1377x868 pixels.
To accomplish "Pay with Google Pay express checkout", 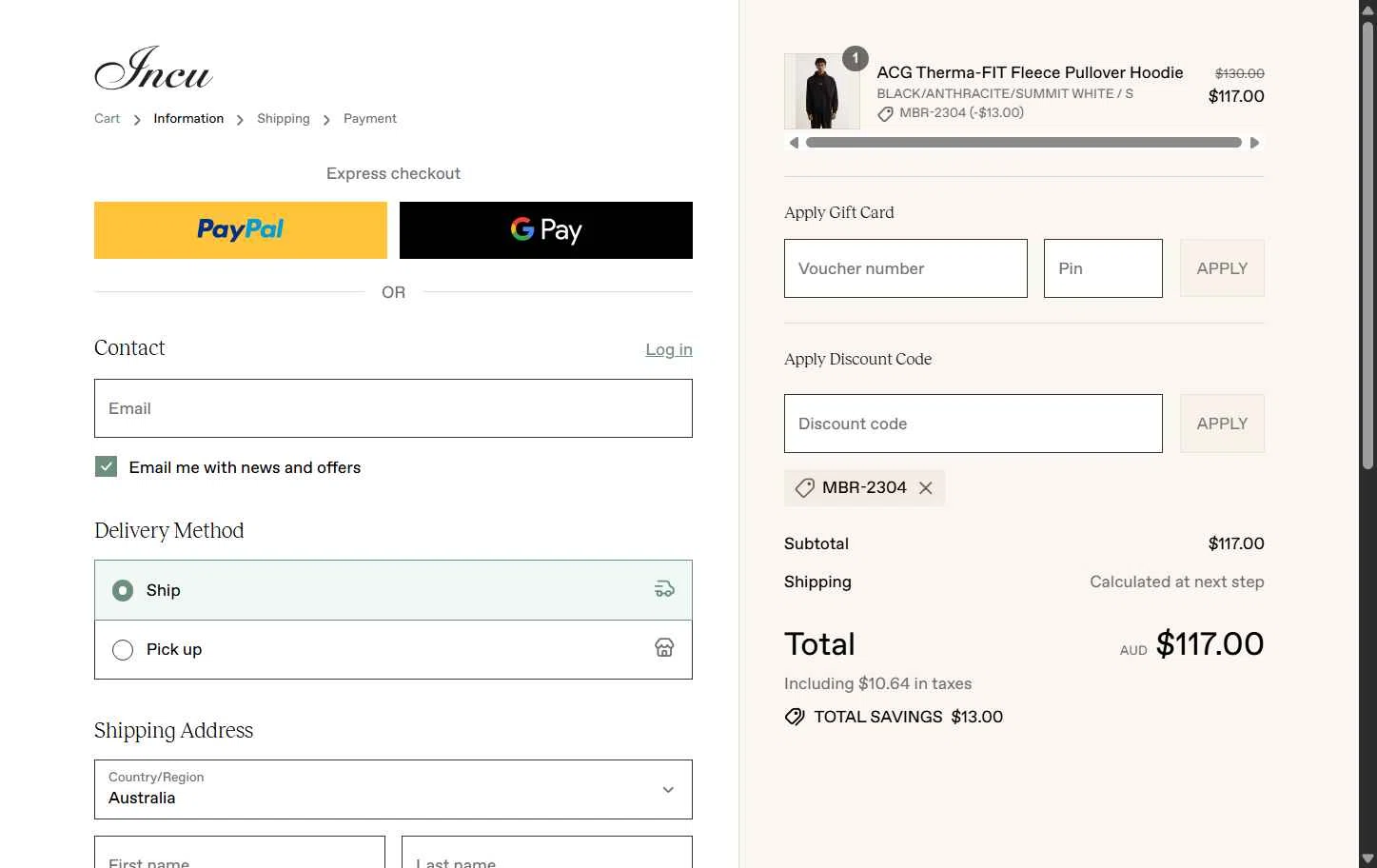I will point(546,230).
